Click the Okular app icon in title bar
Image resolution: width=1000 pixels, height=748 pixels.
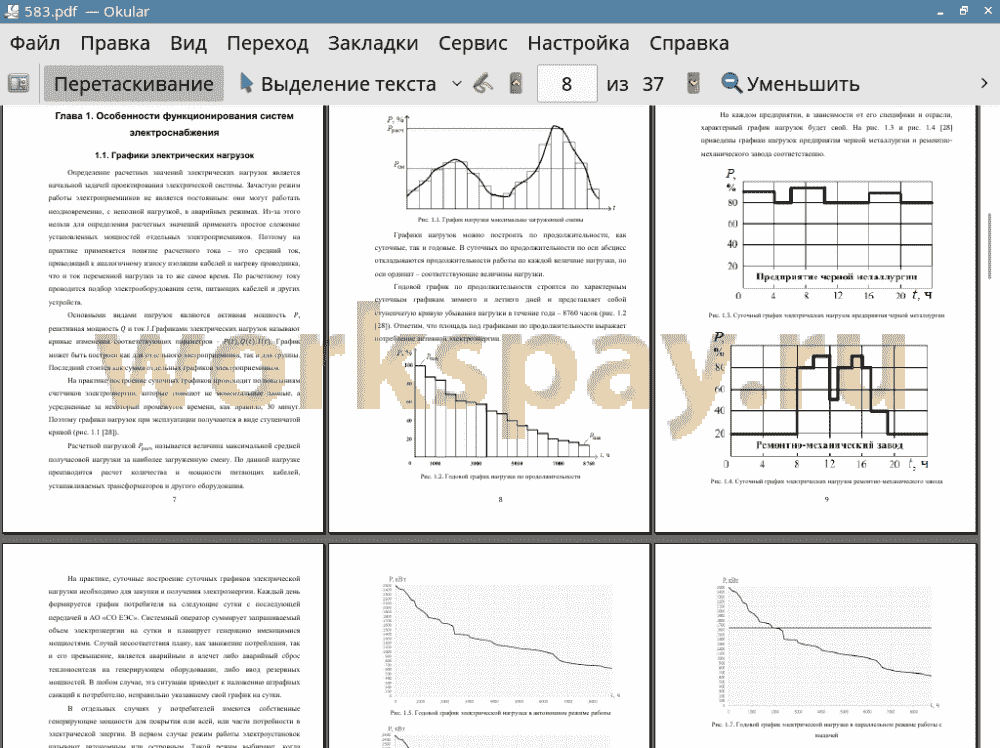click(x=11, y=11)
